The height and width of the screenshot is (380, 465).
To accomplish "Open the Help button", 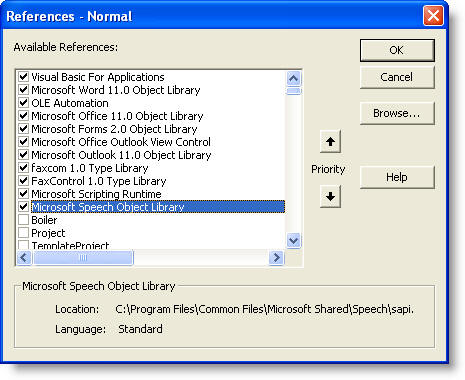I will (397, 177).
